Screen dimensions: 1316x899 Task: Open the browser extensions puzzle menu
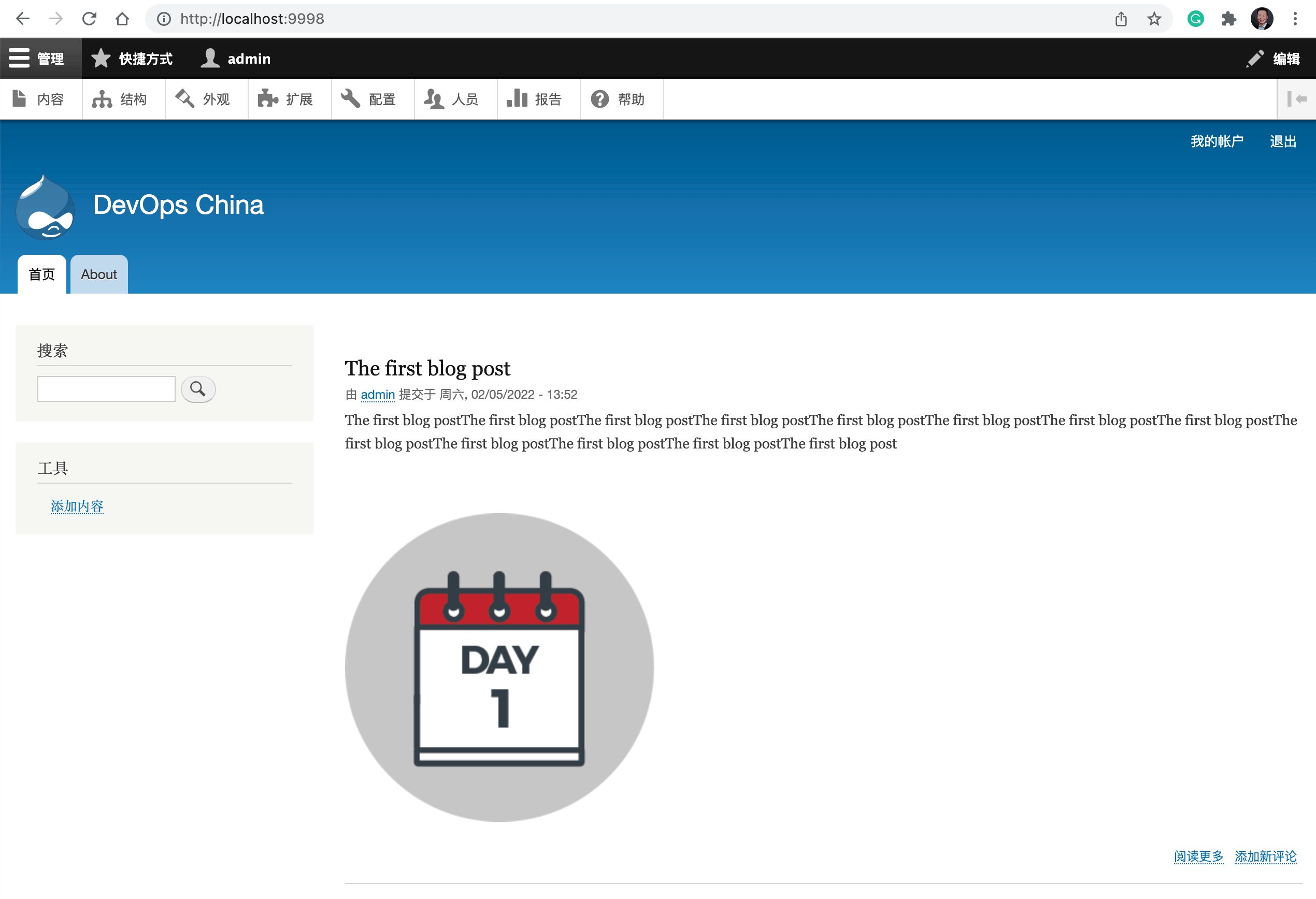[x=1229, y=18]
